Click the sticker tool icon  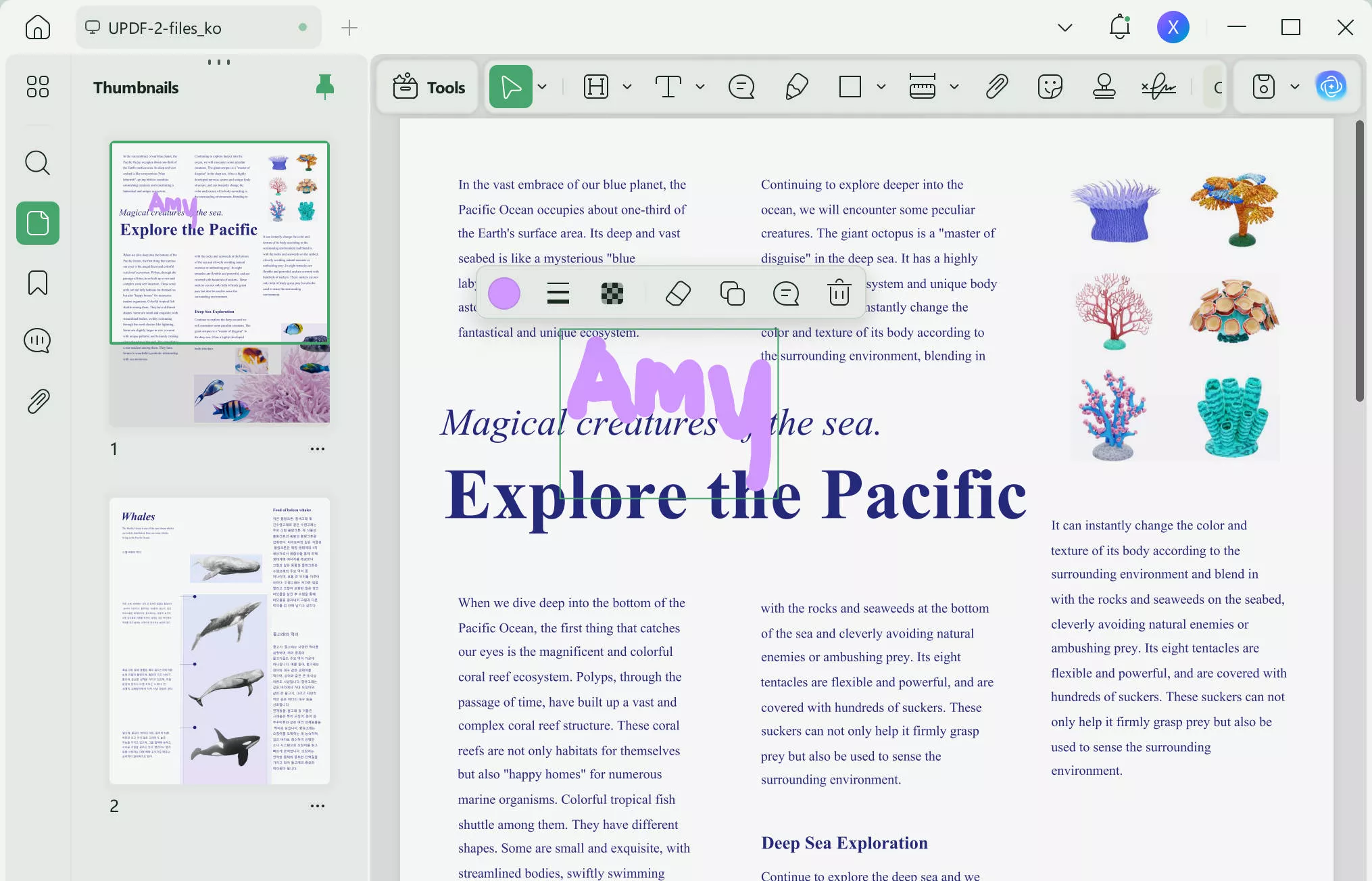[x=1050, y=87]
